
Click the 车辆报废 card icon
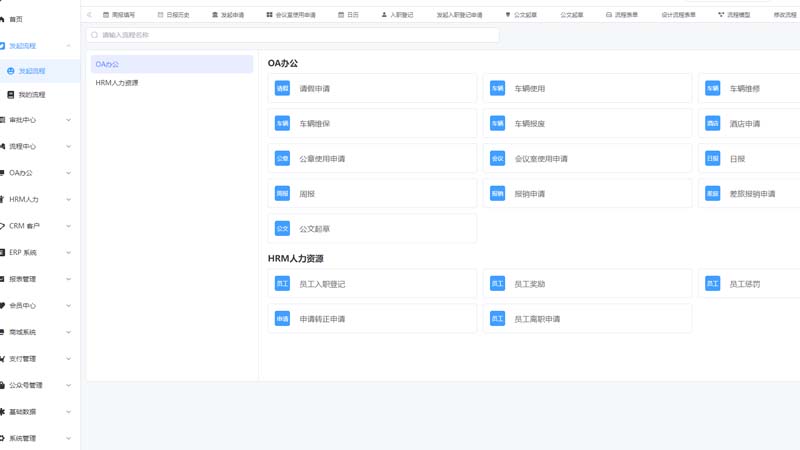(497, 123)
